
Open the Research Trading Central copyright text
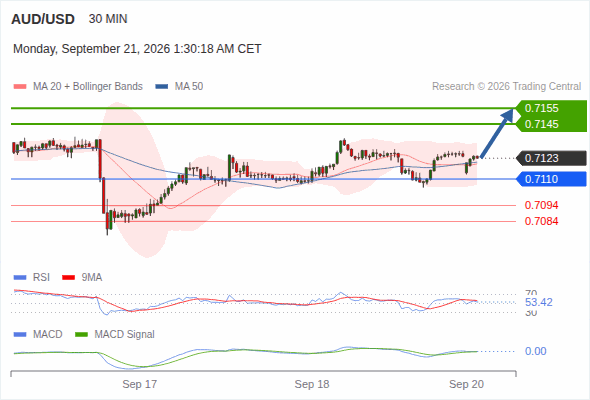506,87
